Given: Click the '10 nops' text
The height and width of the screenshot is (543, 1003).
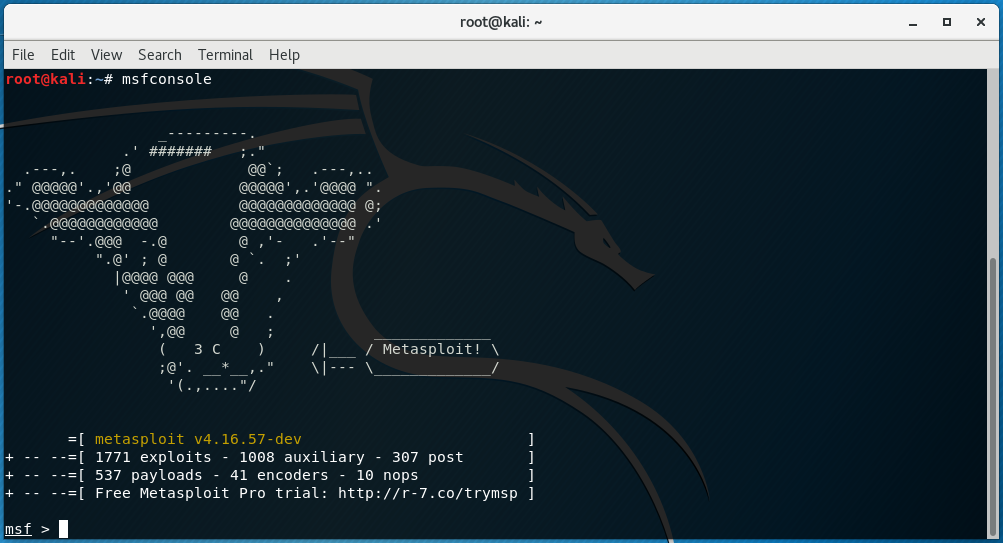Looking at the screenshot, I should [387, 475].
